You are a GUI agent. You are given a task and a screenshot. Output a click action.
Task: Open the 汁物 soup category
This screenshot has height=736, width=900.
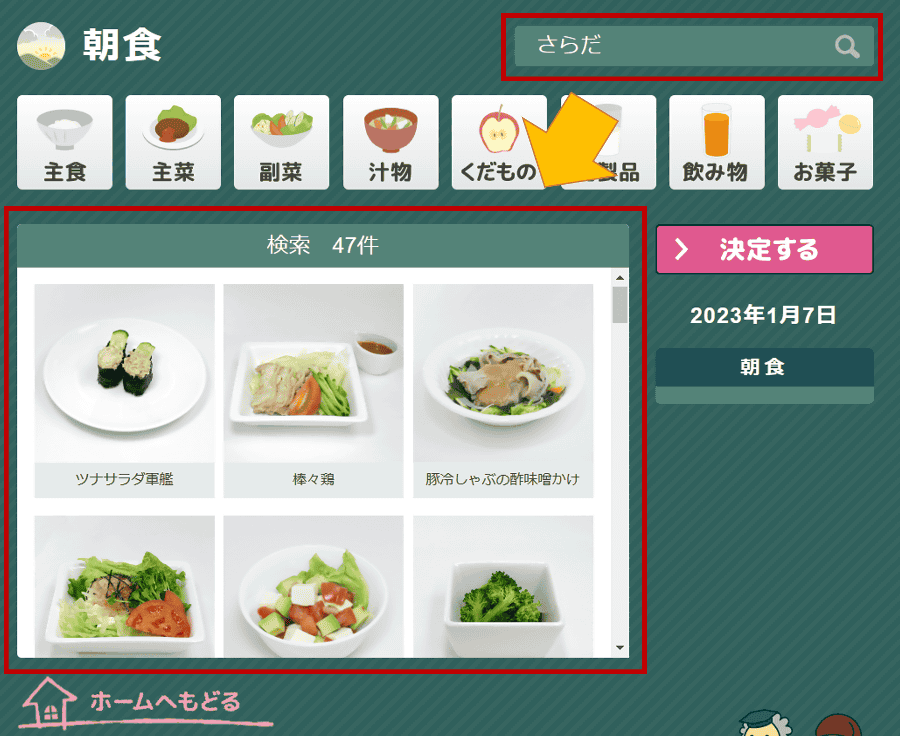coord(391,142)
